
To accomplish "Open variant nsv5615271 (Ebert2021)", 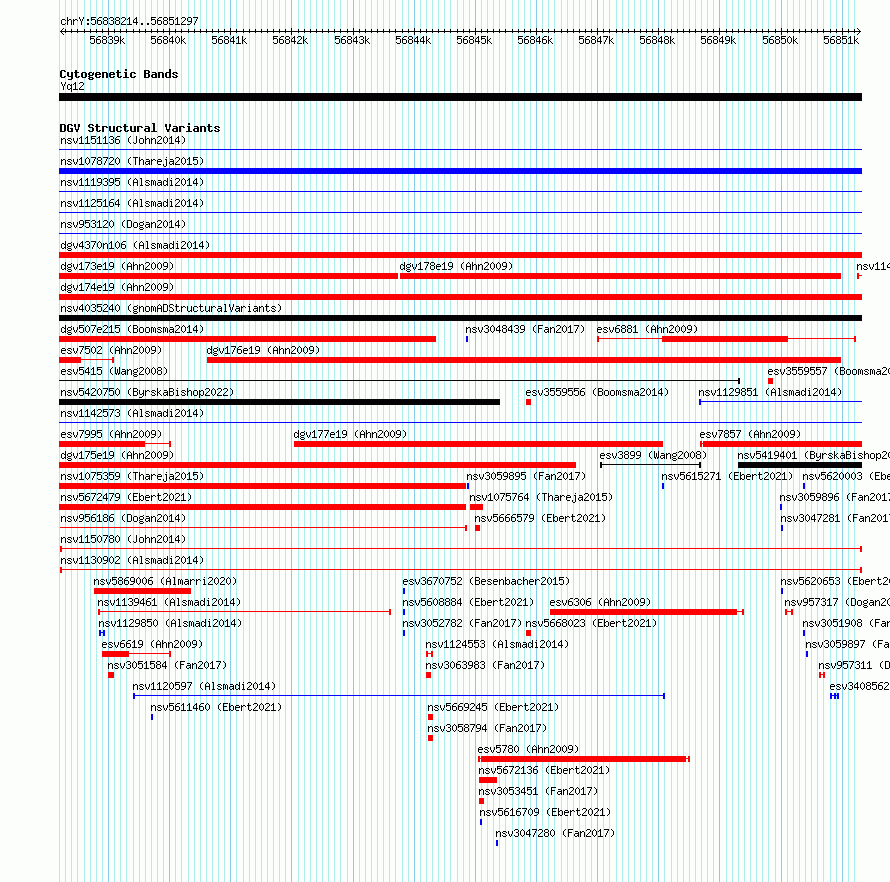I will (x=727, y=476).
